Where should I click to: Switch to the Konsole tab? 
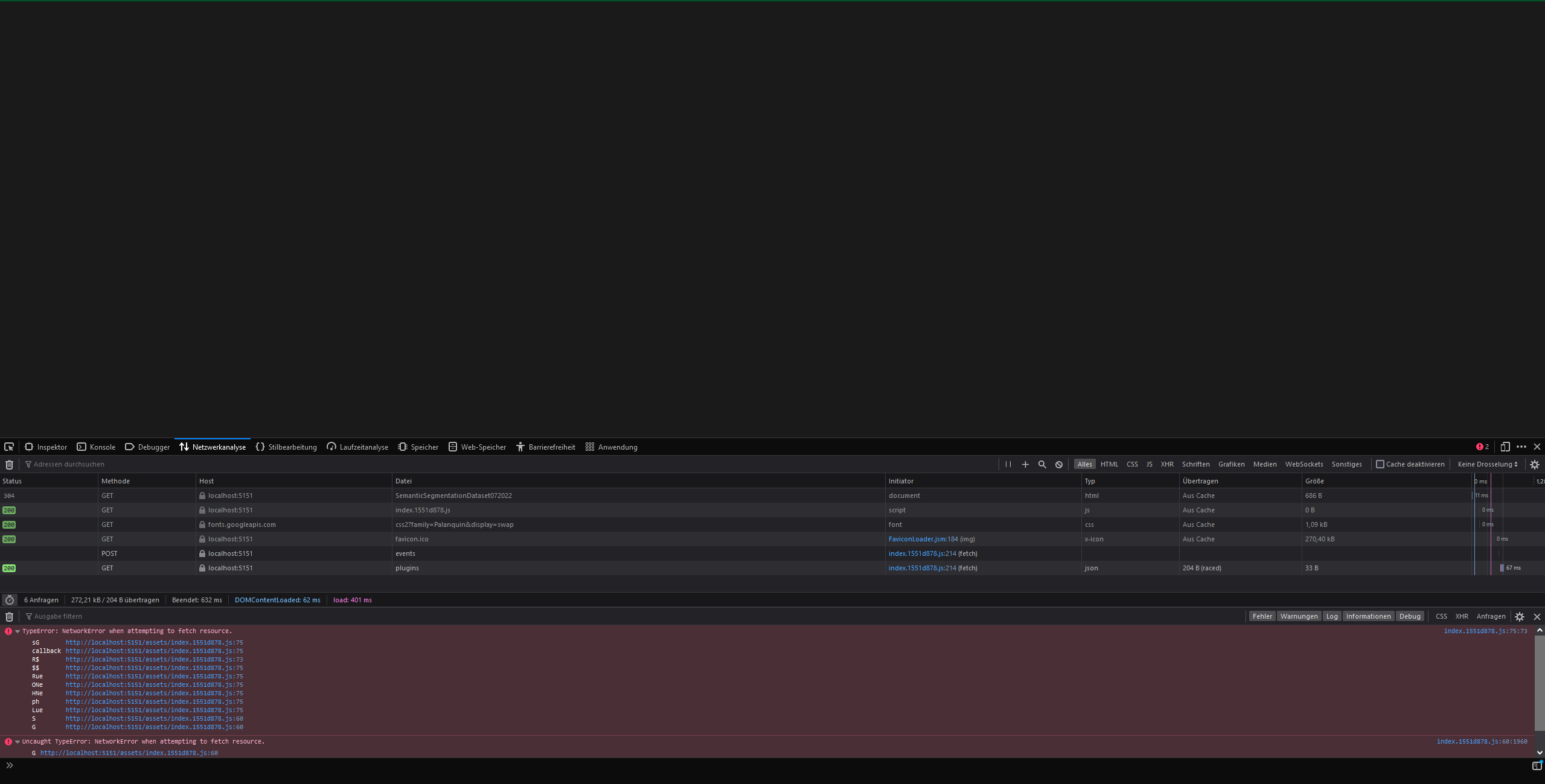(101, 447)
